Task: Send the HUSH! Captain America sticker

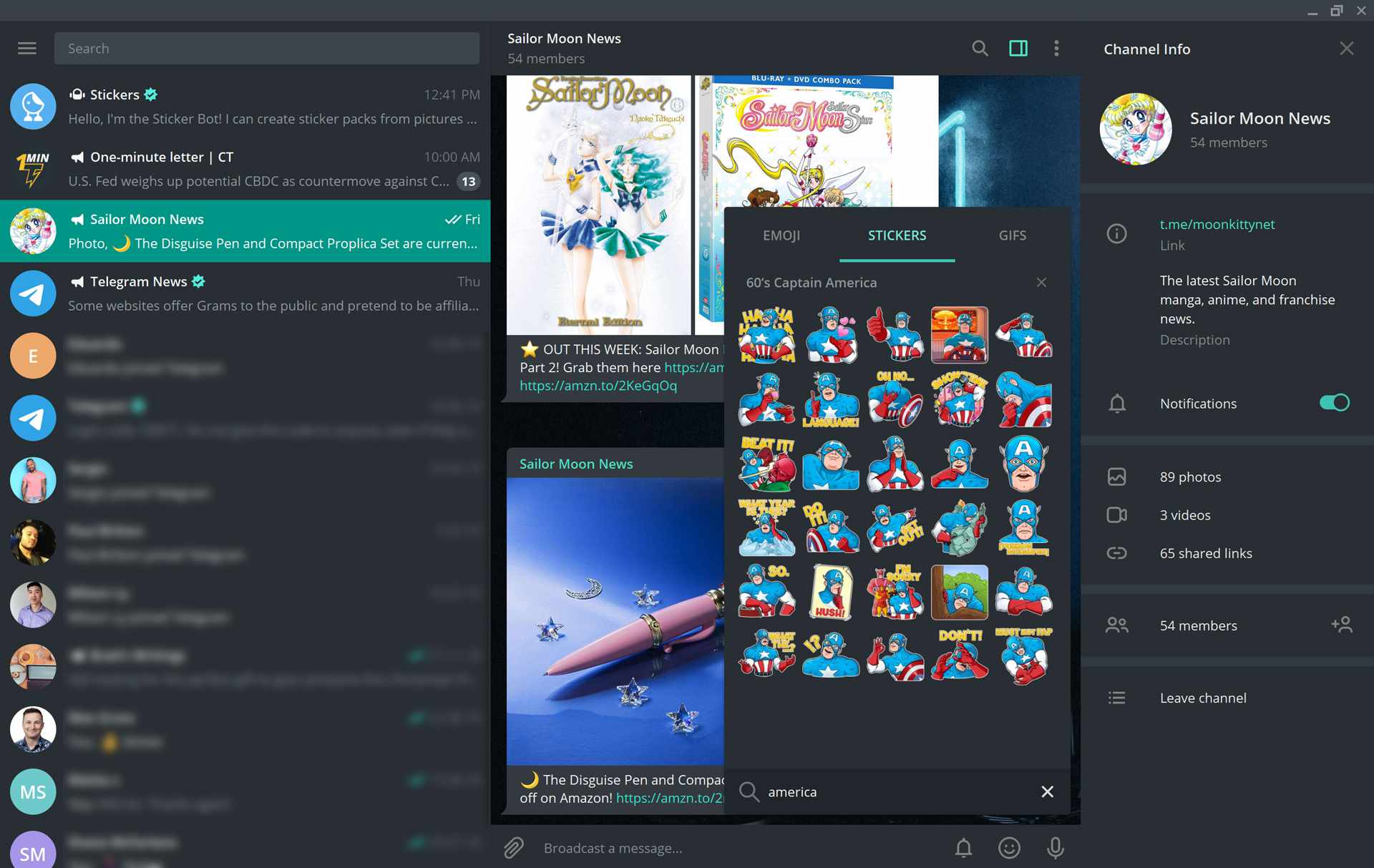Action: [x=830, y=593]
